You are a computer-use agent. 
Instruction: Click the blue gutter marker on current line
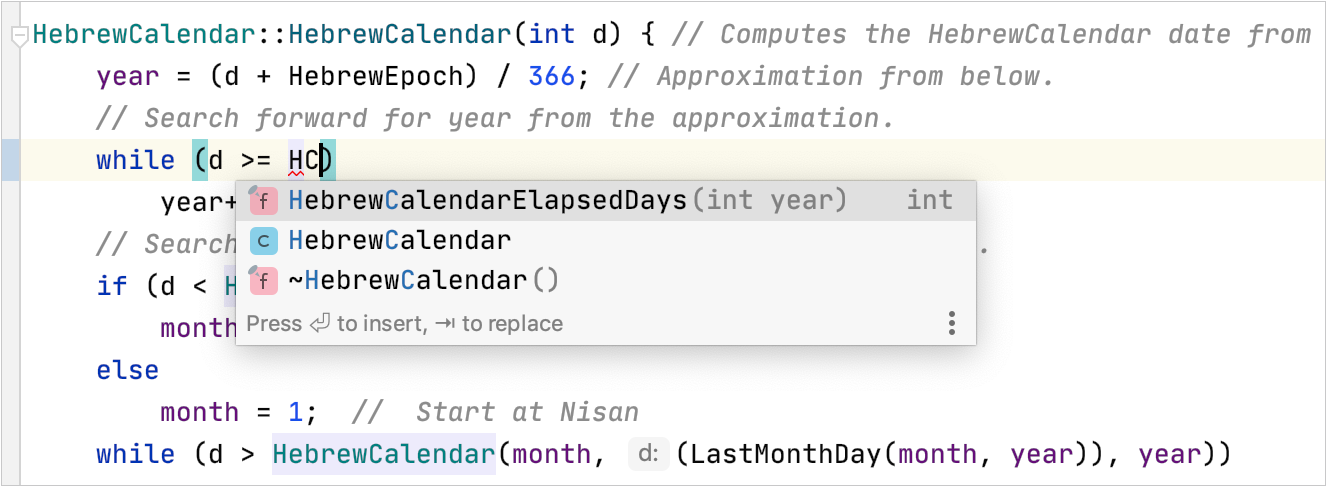pyautogui.click(x=10, y=160)
